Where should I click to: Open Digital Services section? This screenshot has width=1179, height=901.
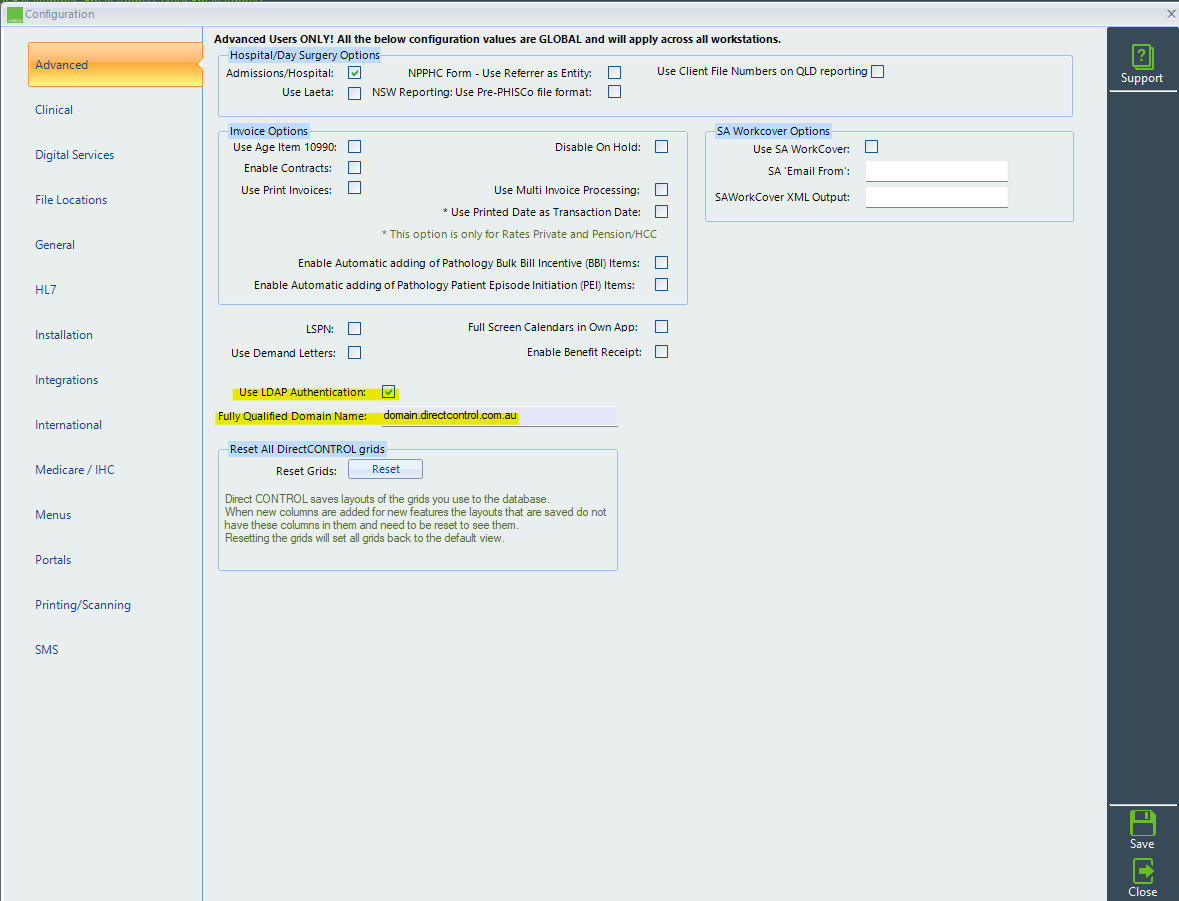coord(74,155)
